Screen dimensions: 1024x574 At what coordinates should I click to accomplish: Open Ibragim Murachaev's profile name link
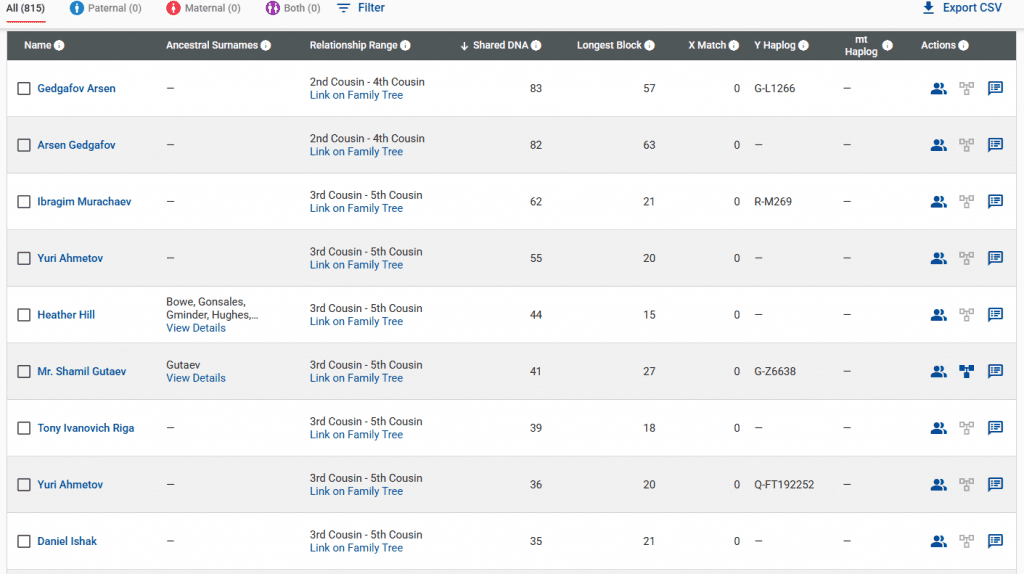click(x=84, y=202)
